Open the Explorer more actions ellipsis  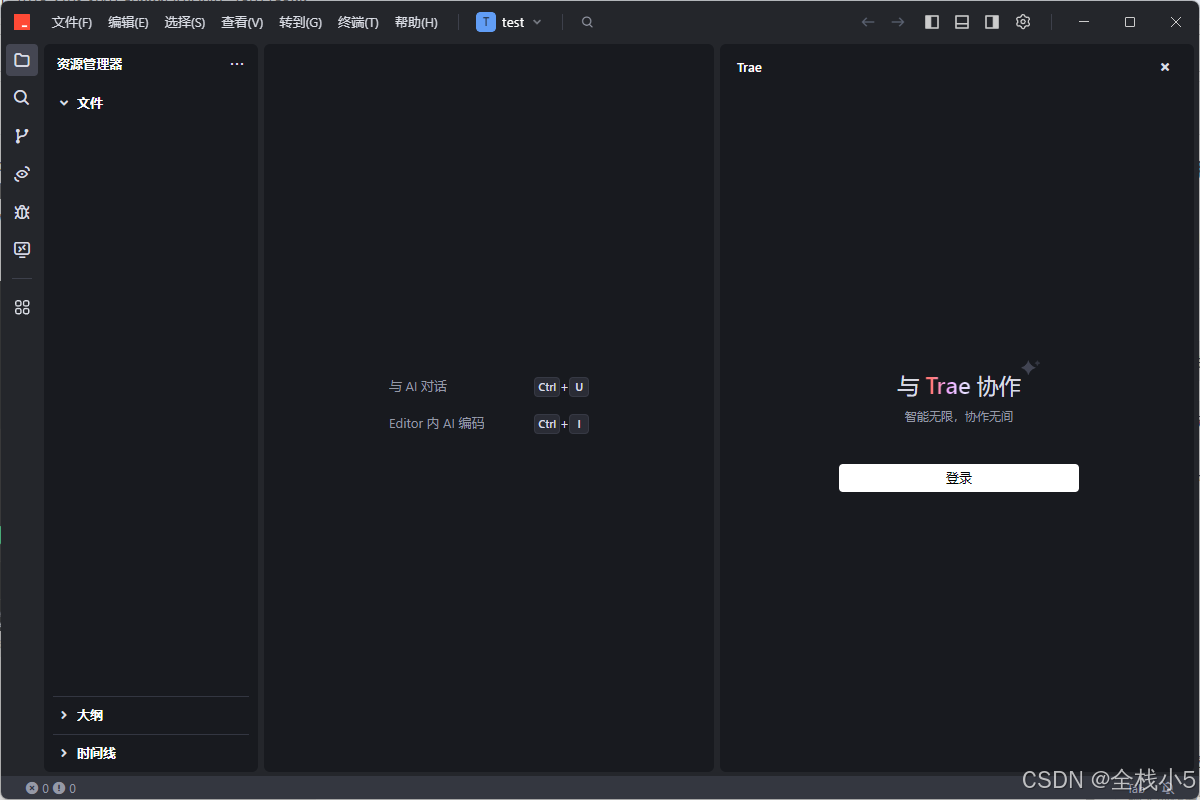click(237, 64)
